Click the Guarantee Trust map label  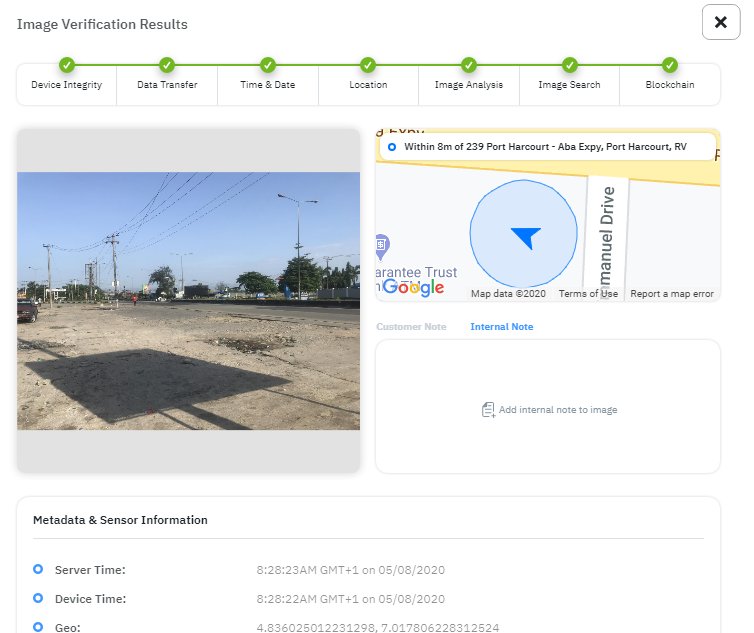click(416, 272)
